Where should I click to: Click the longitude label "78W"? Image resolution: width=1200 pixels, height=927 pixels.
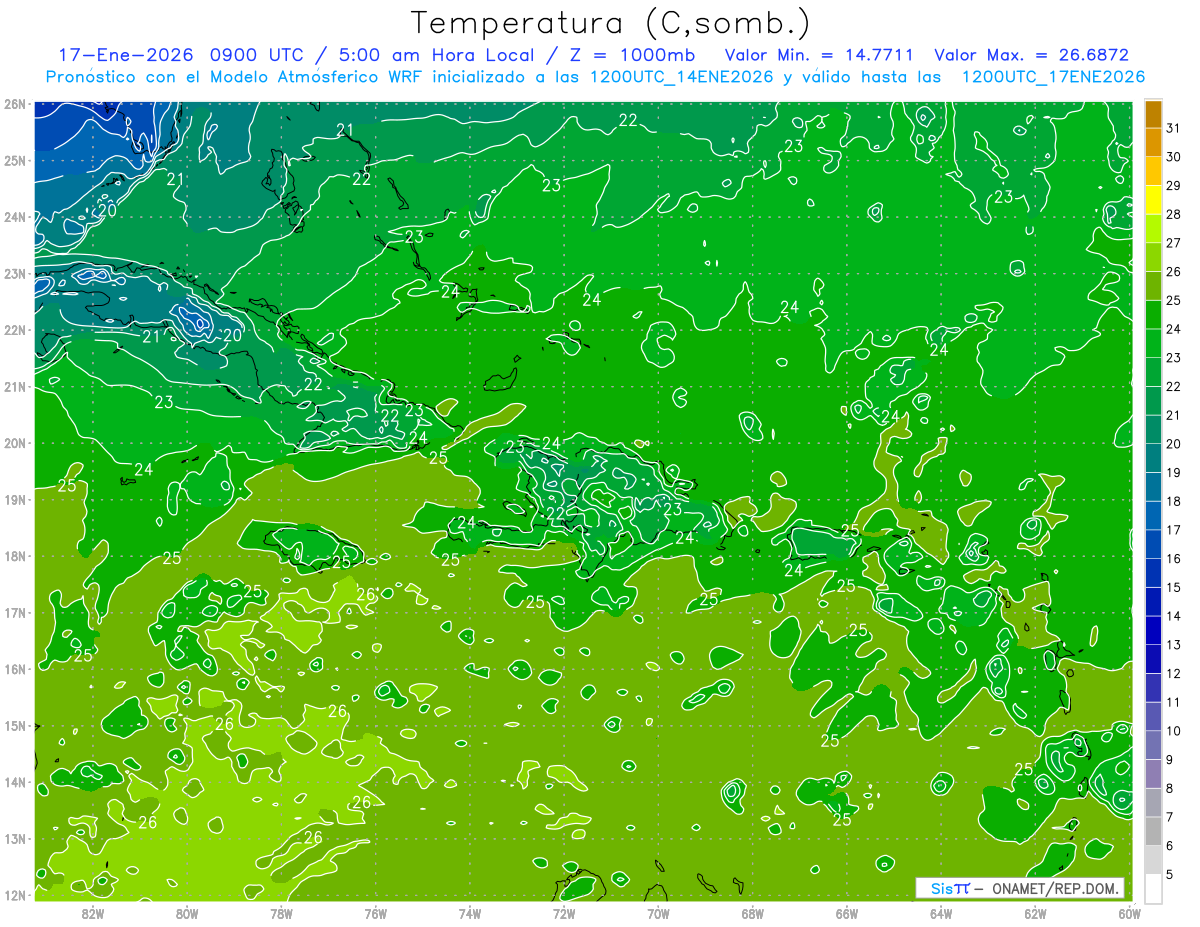tap(281, 913)
